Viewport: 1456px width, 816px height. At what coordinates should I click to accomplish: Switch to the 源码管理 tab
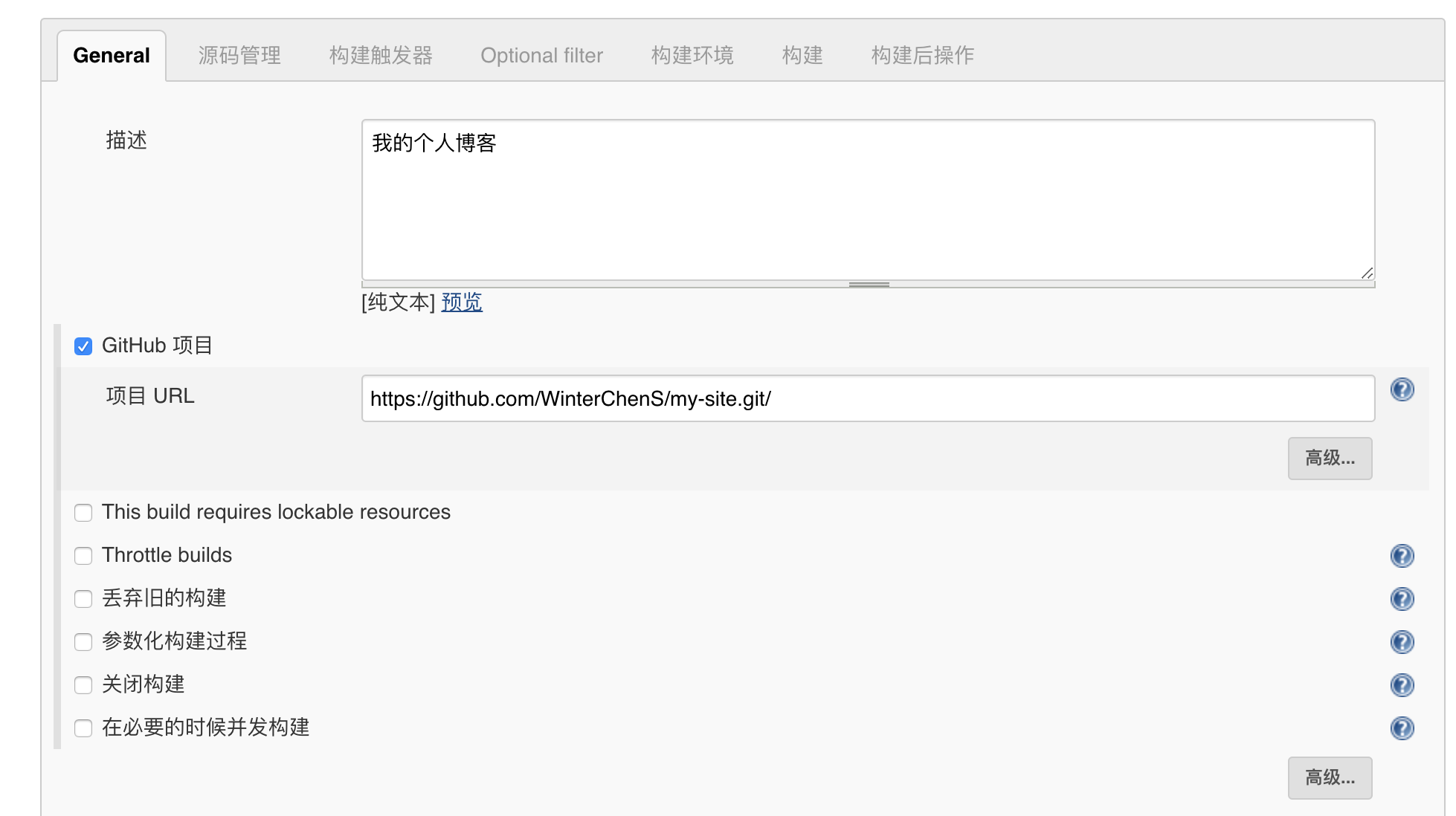pos(239,56)
